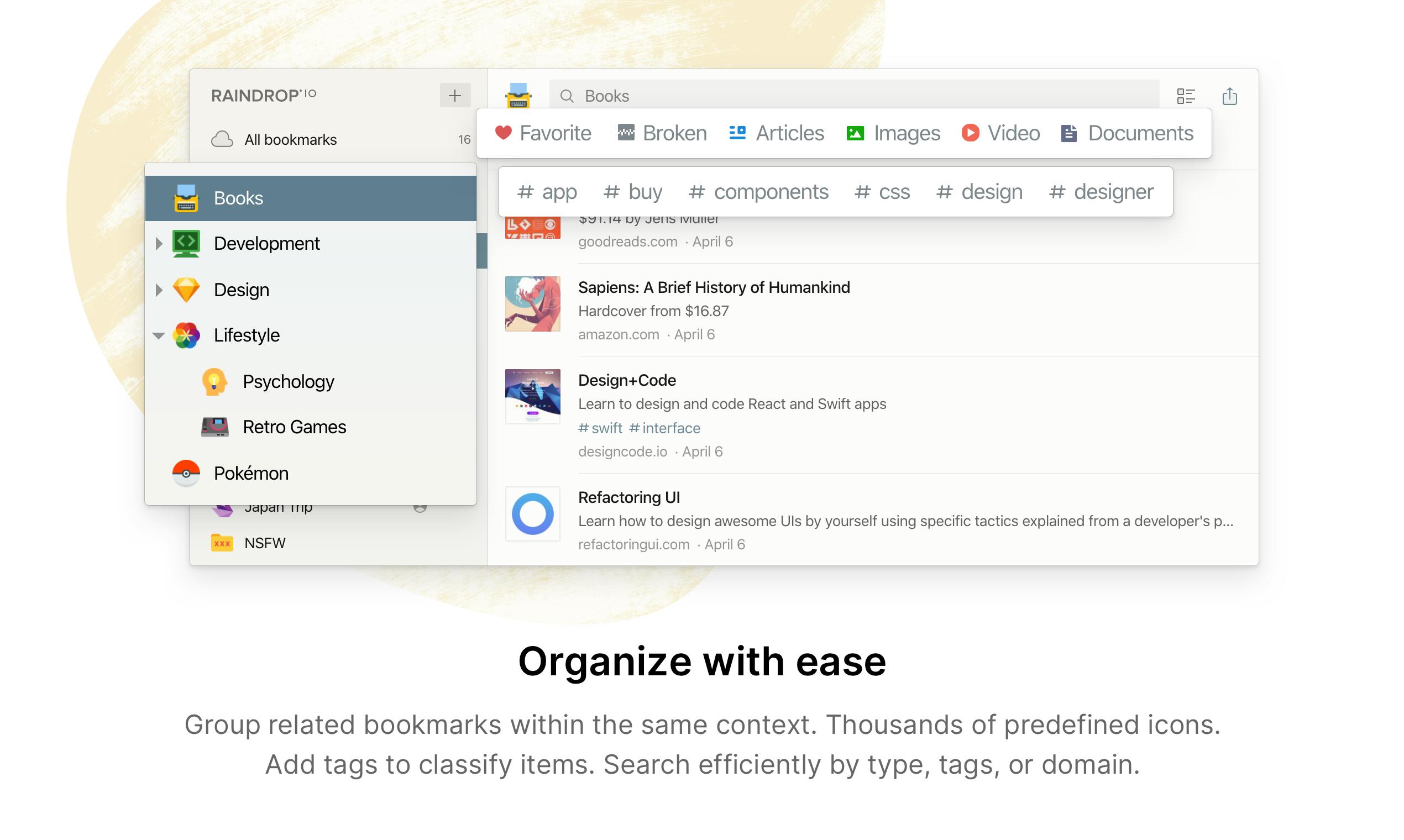Collapse the Lifestyle collection arrow

[159, 336]
